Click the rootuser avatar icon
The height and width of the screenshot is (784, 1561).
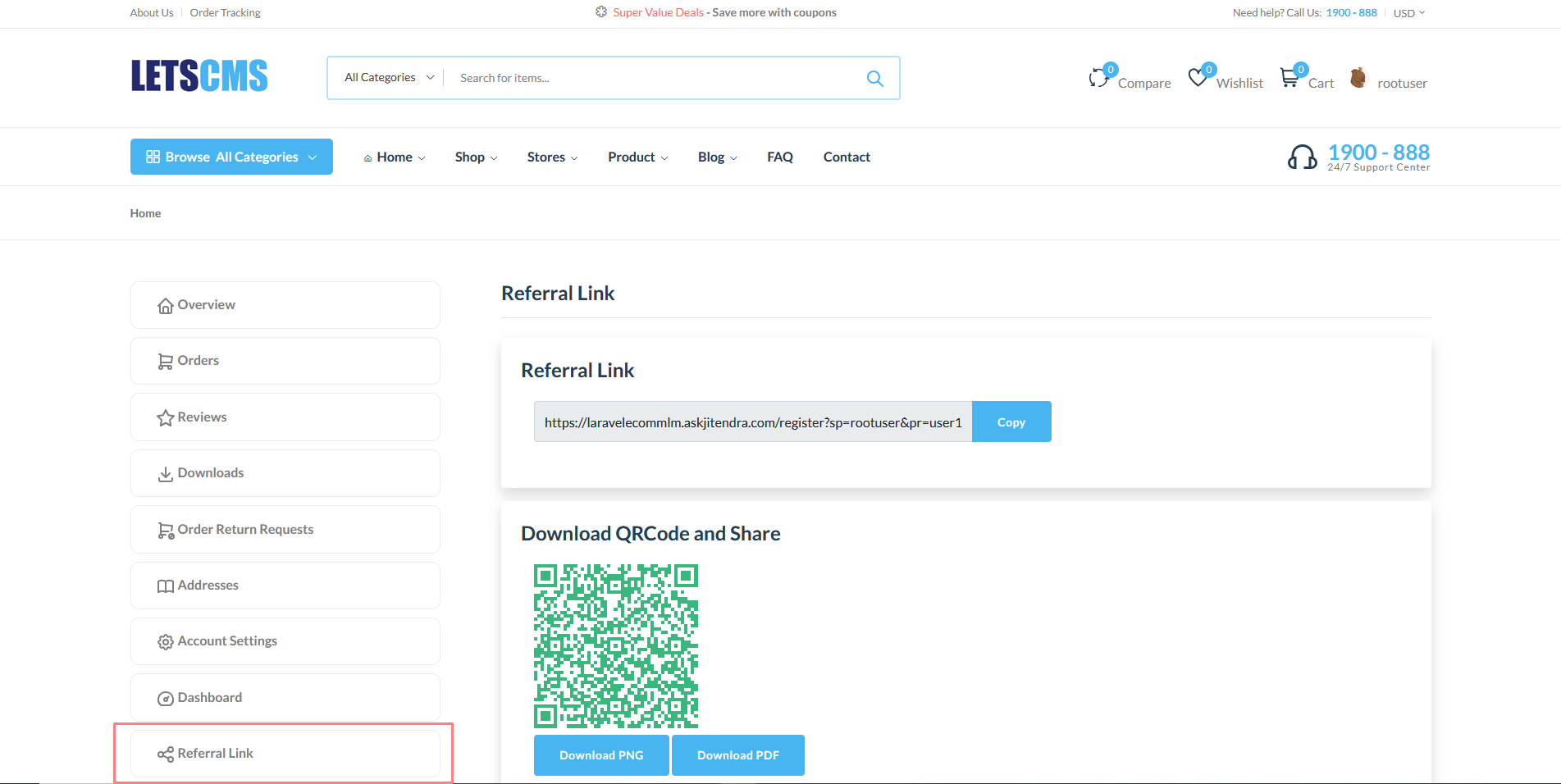pos(1358,77)
